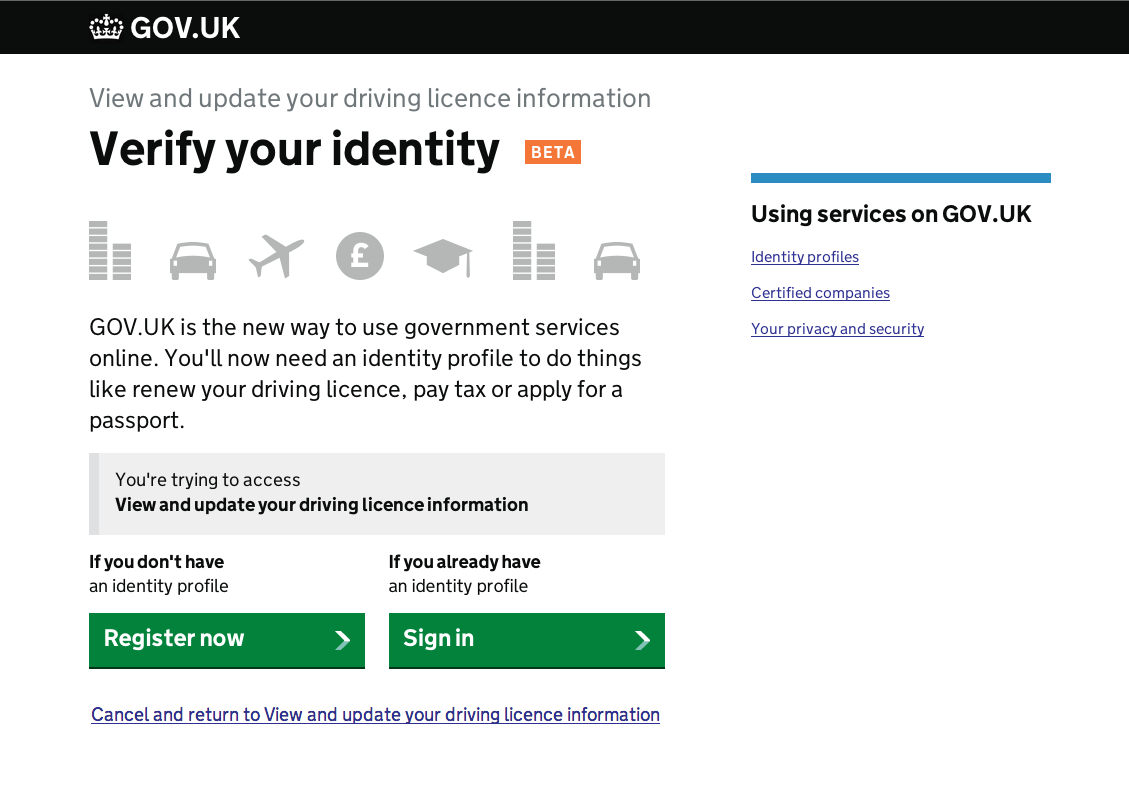Click "If you already have" label
Viewport: 1129px width, 804px height.
(464, 562)
